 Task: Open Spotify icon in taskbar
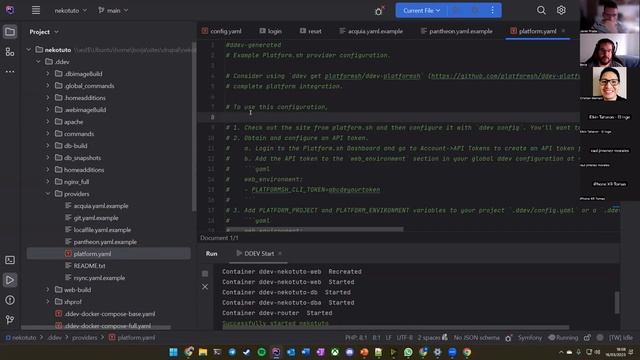click(262, 352)
